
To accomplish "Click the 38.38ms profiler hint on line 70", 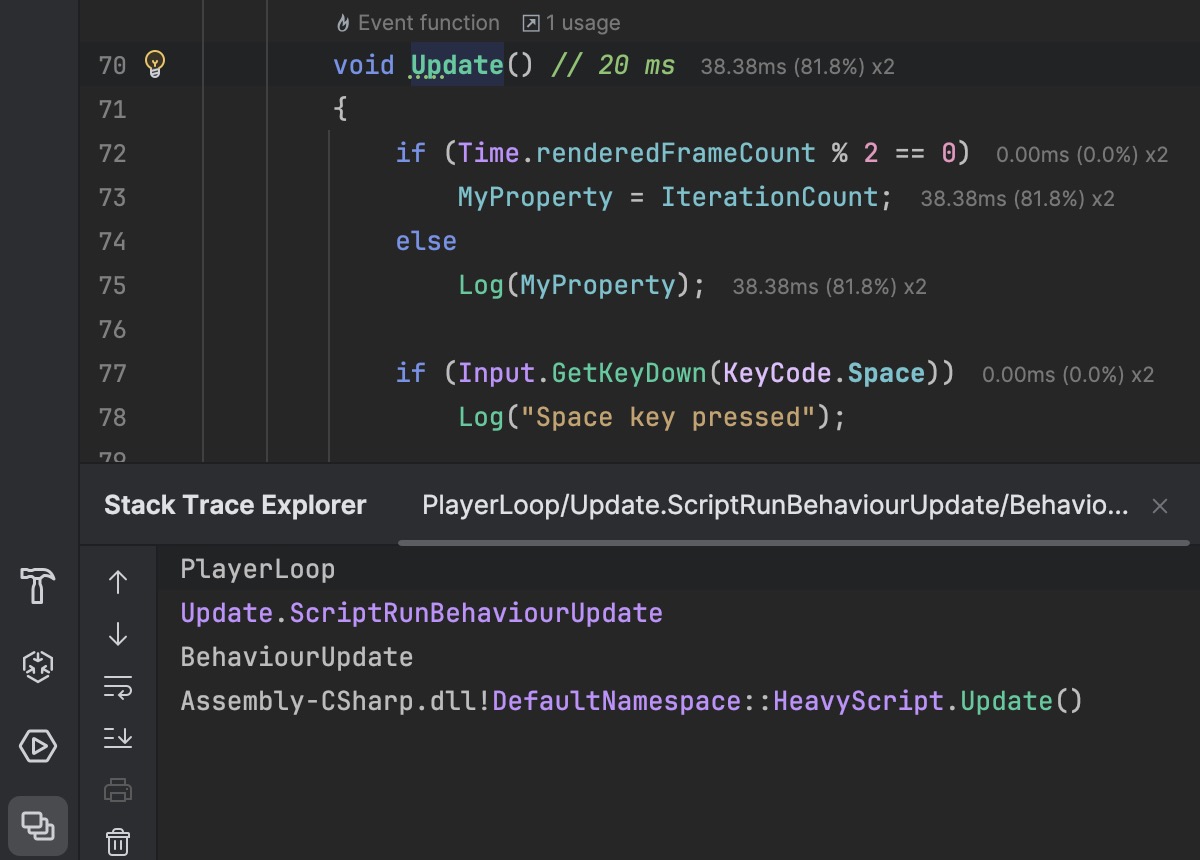I will pyautogui.click(x=797, y=67).
